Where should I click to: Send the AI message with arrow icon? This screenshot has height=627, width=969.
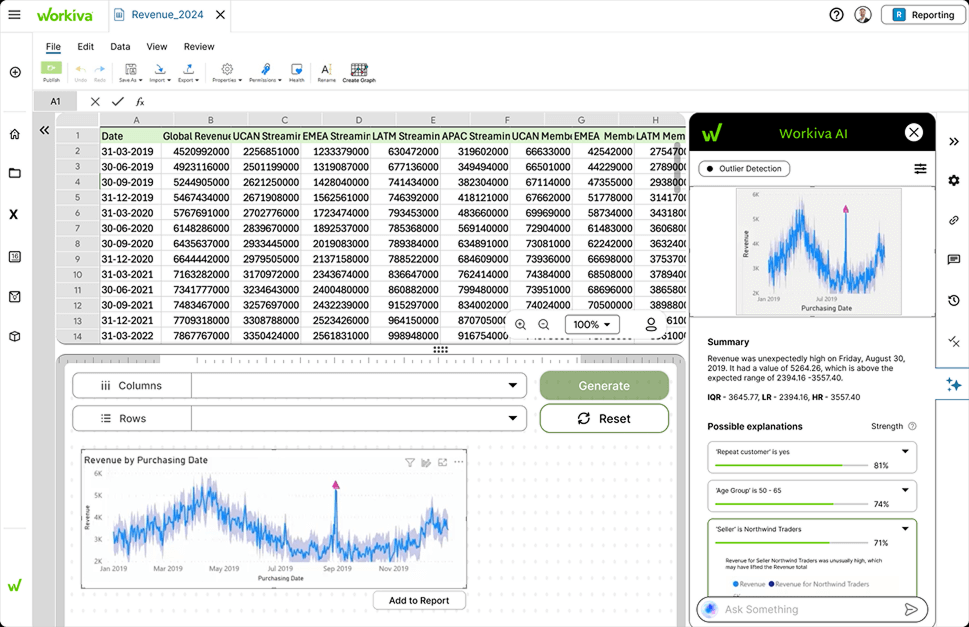click(x=911, y=610)
